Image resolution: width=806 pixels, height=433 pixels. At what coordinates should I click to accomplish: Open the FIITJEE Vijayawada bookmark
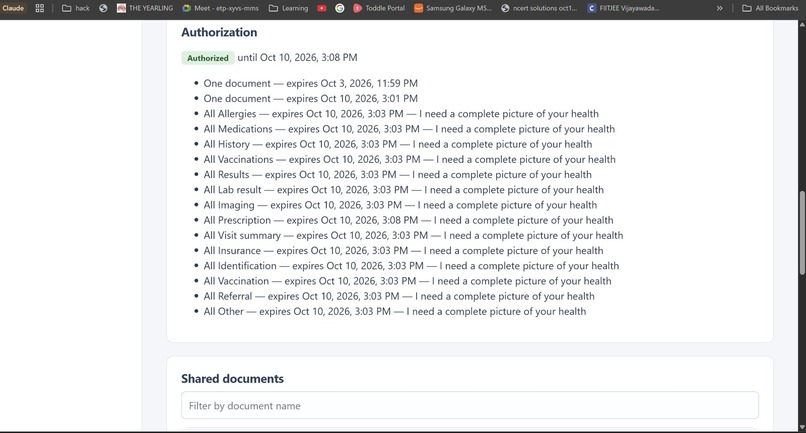tap(624, 8)
